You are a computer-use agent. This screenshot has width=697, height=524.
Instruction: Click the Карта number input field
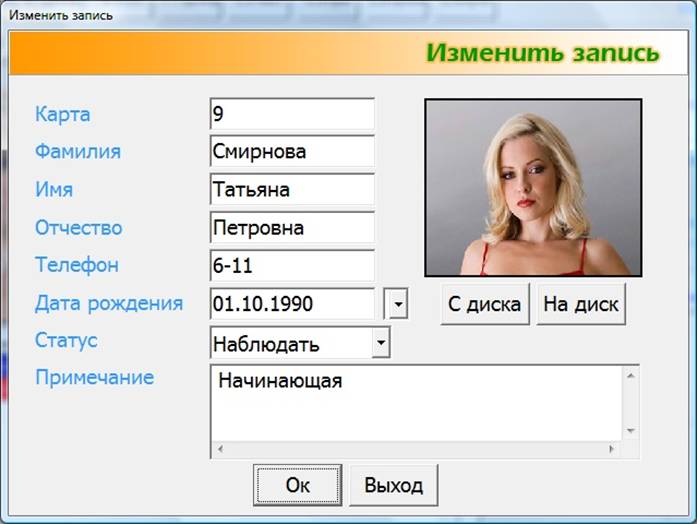point(292,114)
